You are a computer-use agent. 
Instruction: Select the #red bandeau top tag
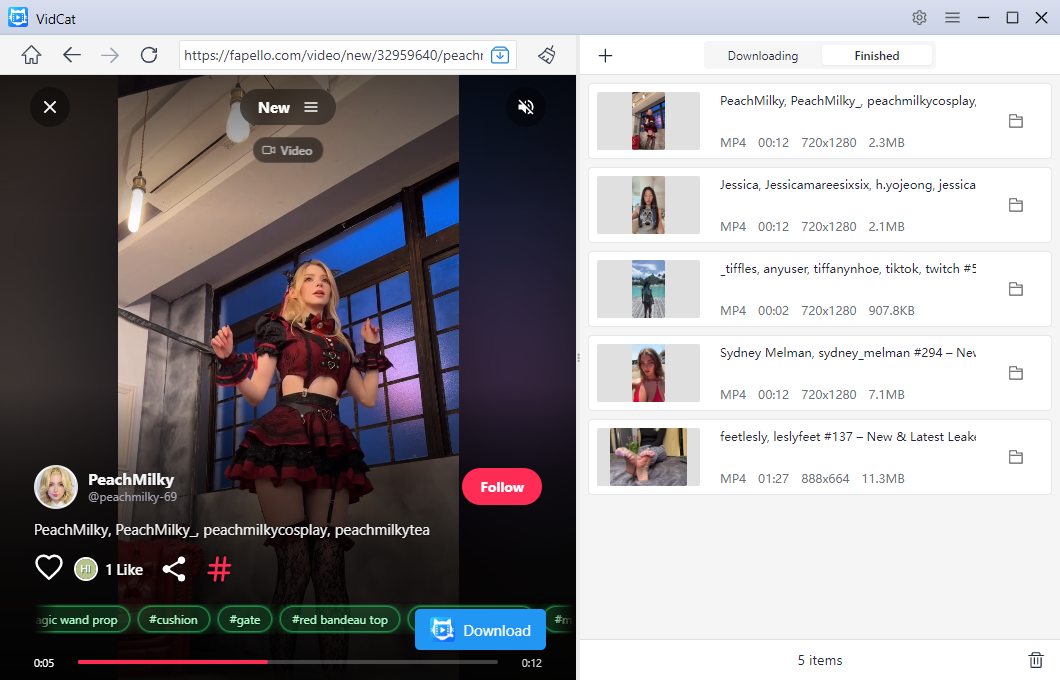[x=340, y=619]
